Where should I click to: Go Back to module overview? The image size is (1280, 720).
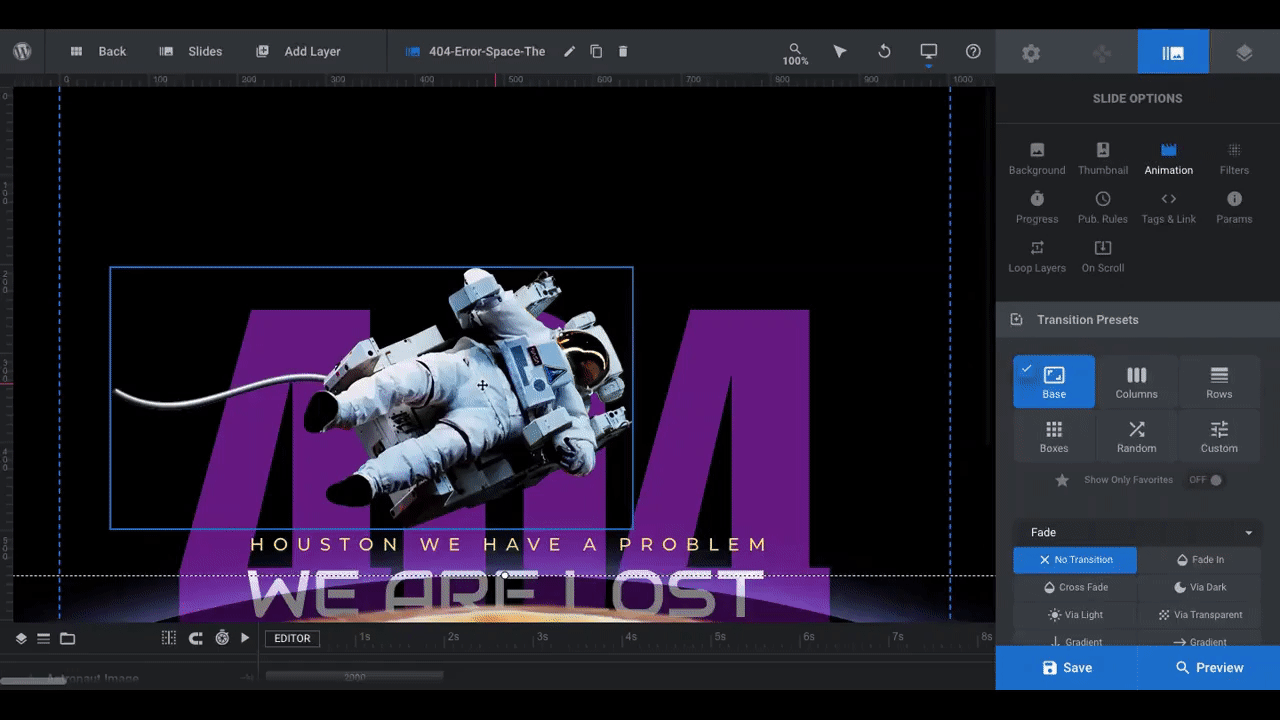[x=98, y=51]
